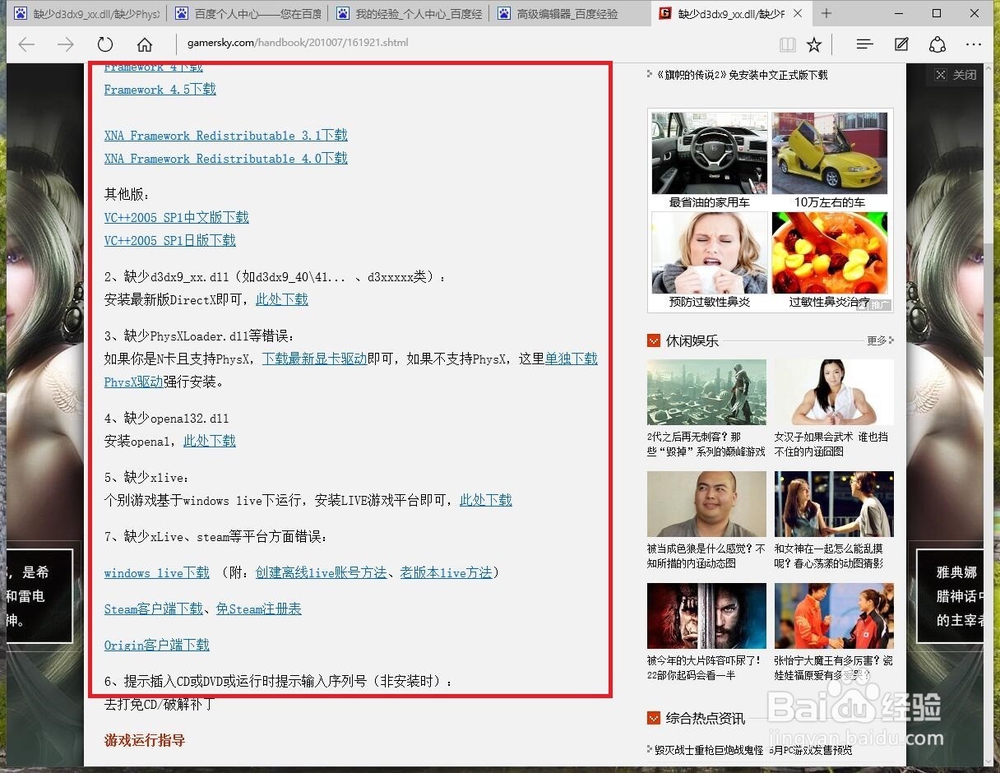
Task: Open XNA Framework Redistributable 4.0下载 link
Action: tap(226, 158)
